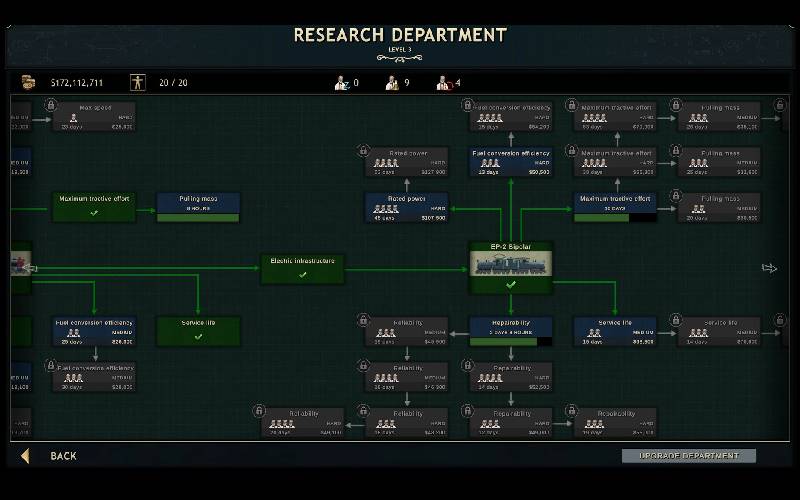
Task: Select the scientist icon showing 4
Action: [x=443, y=82]
